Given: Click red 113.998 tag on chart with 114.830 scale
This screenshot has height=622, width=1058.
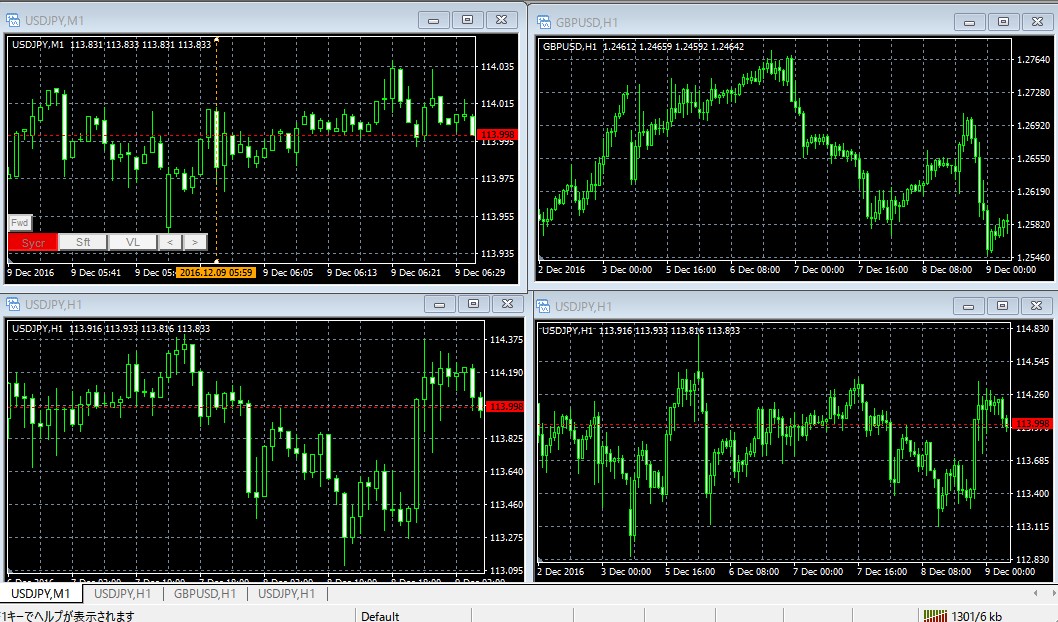Looking at the screenshot, I should pos(1032,424).
